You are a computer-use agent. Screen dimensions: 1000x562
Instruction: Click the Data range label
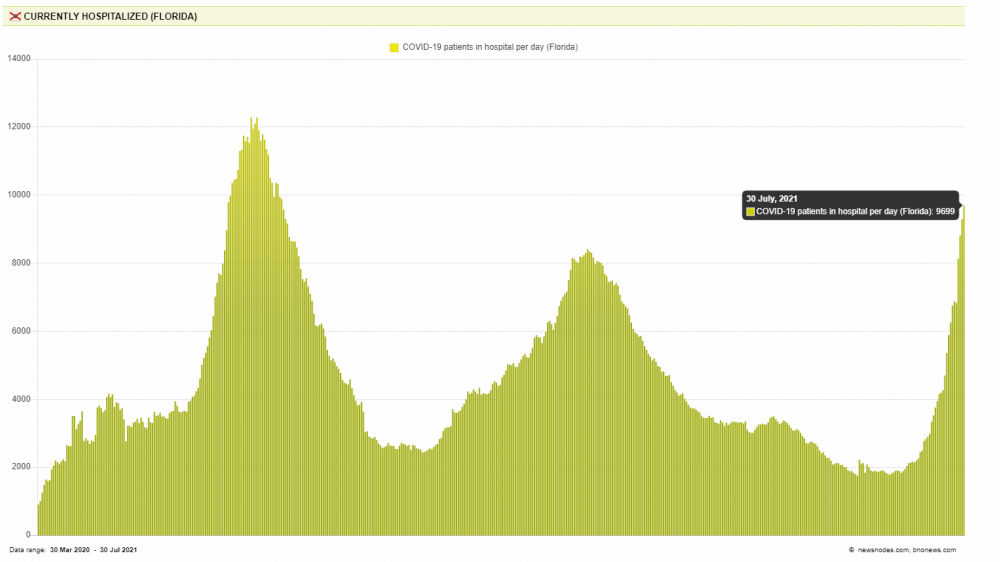pyautogui.click(x=27, y=550)
